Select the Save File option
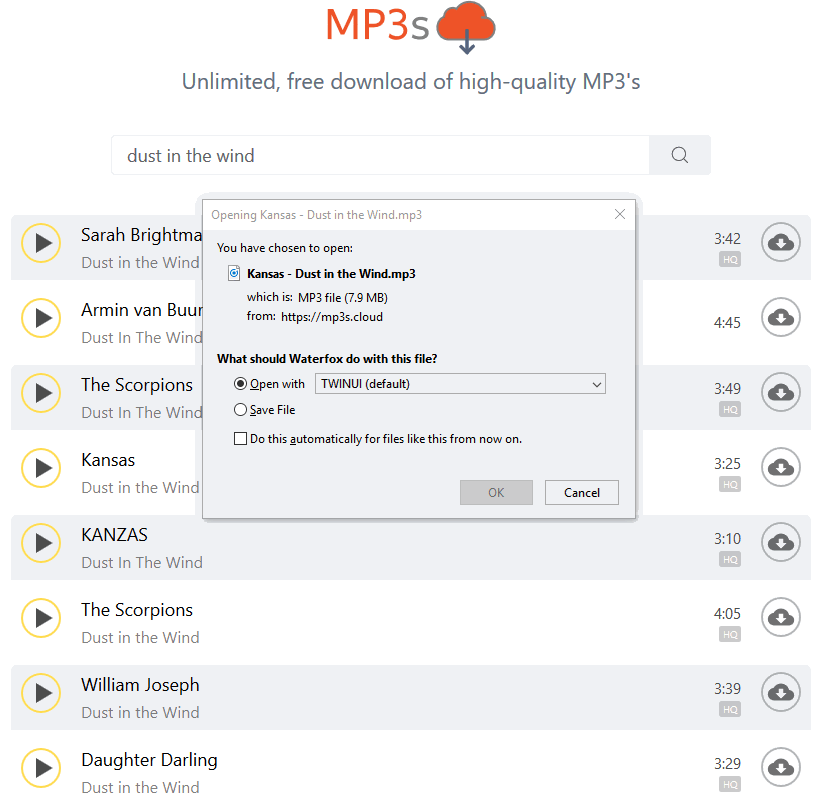 click(240, 410)
